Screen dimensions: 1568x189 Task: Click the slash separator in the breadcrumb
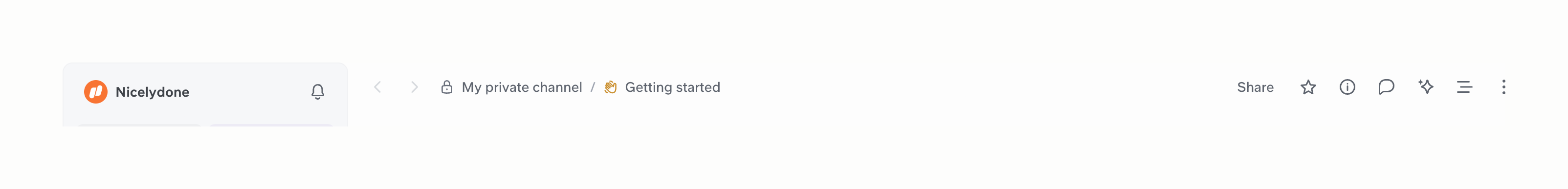[x=592, y=87]
